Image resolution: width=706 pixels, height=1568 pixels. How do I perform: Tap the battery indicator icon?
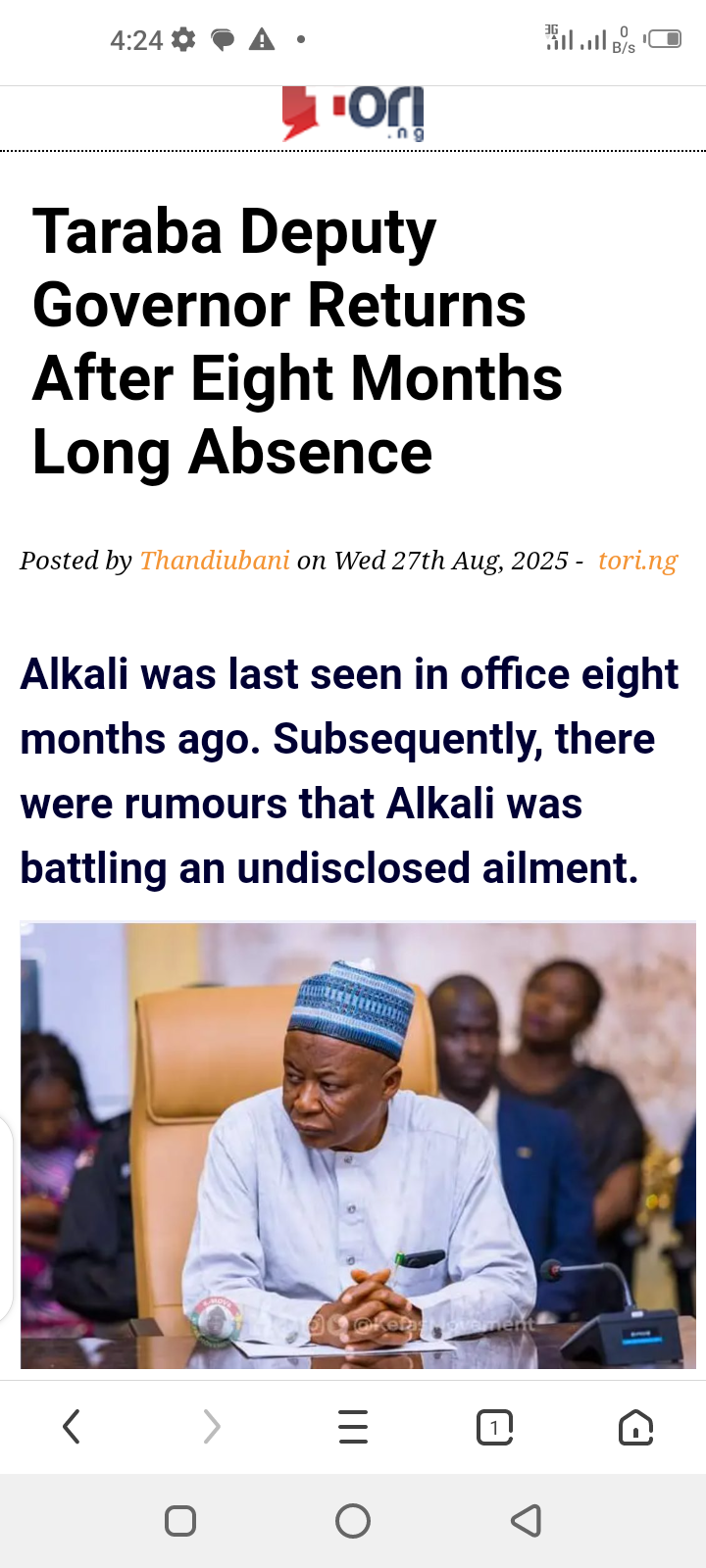(664, 39)
